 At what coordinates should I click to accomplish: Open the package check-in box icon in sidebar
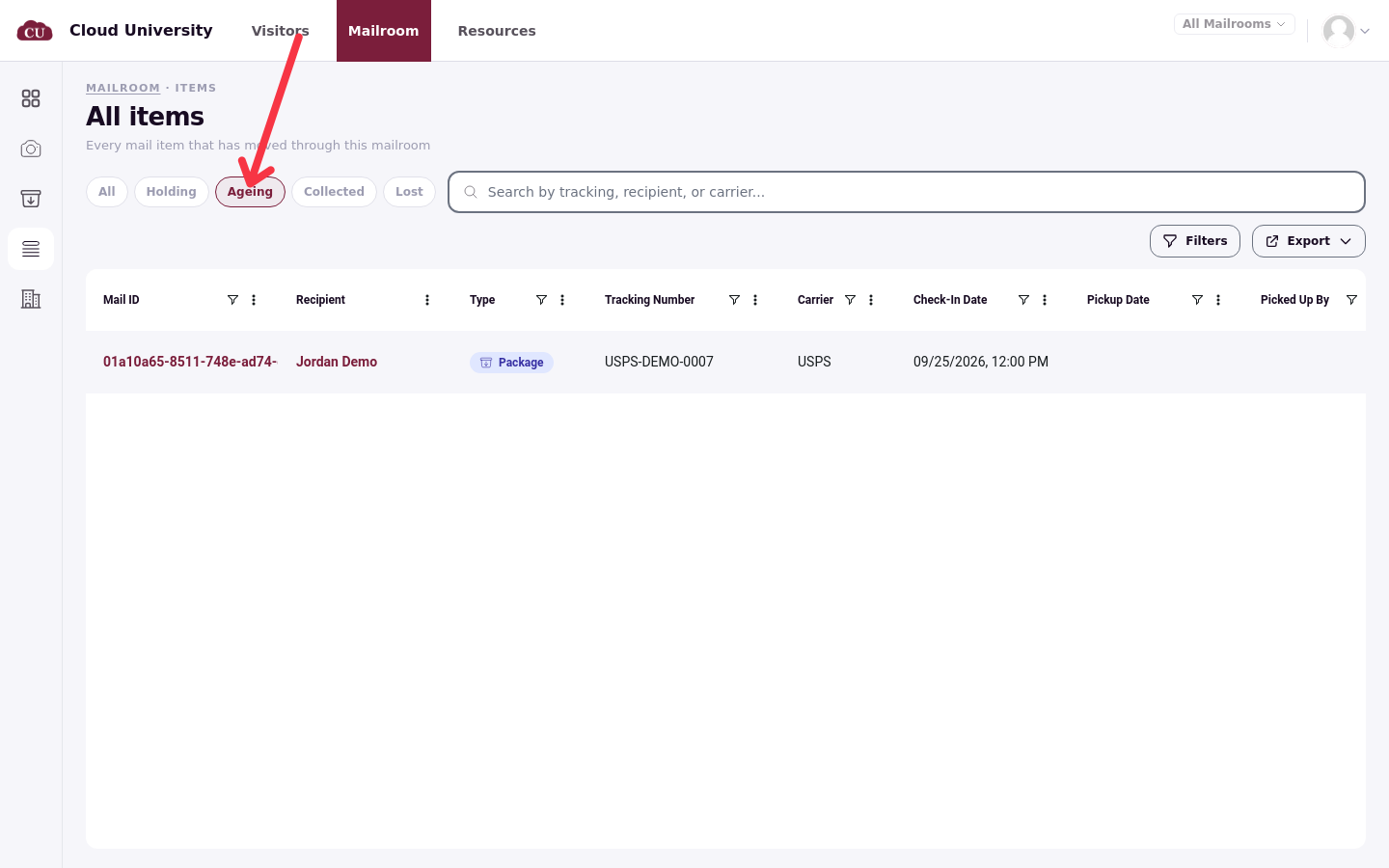31,199
